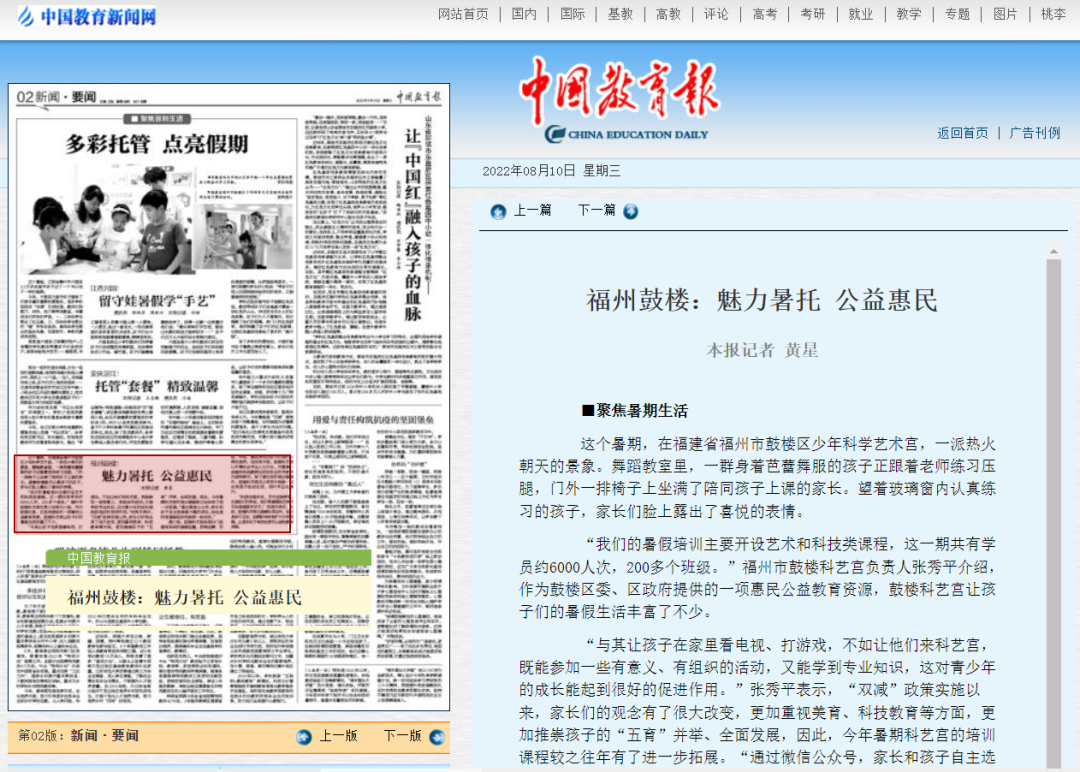
Task: Click the ■聚焦暑期生活 subheading
Action: pos(634,411)
